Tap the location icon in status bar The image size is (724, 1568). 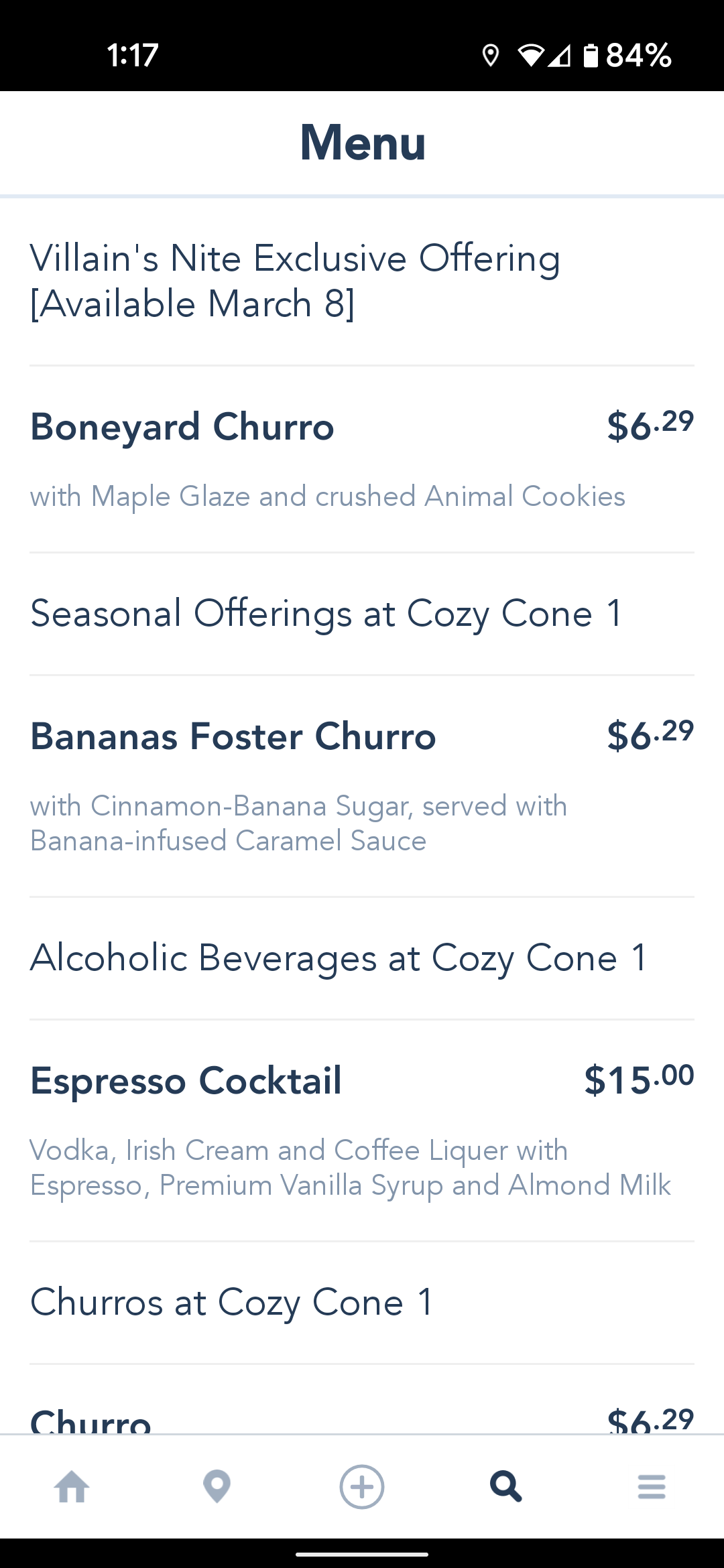[x=491, y=56]
